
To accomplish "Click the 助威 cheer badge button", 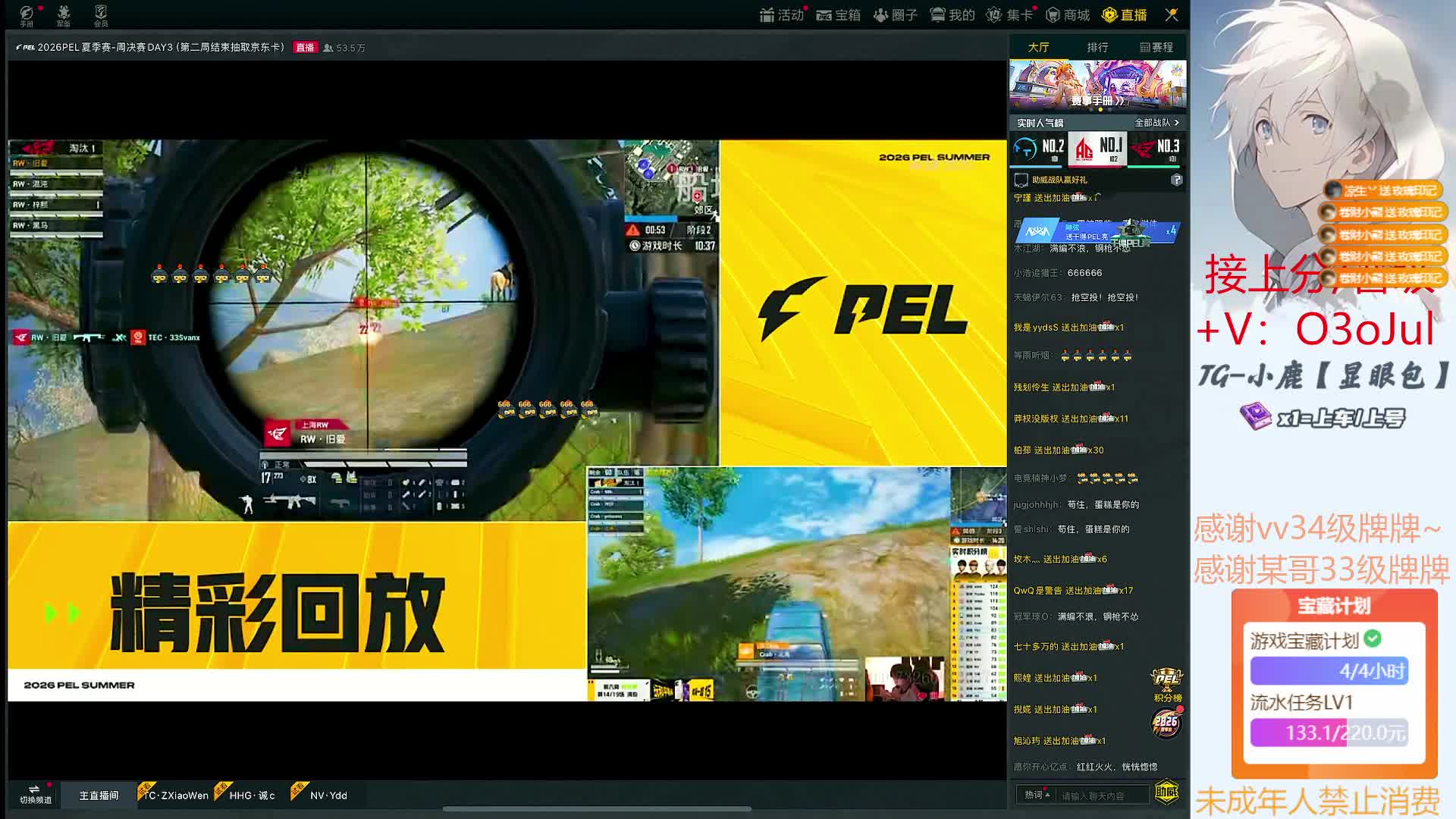I will tap(1166, 792).
